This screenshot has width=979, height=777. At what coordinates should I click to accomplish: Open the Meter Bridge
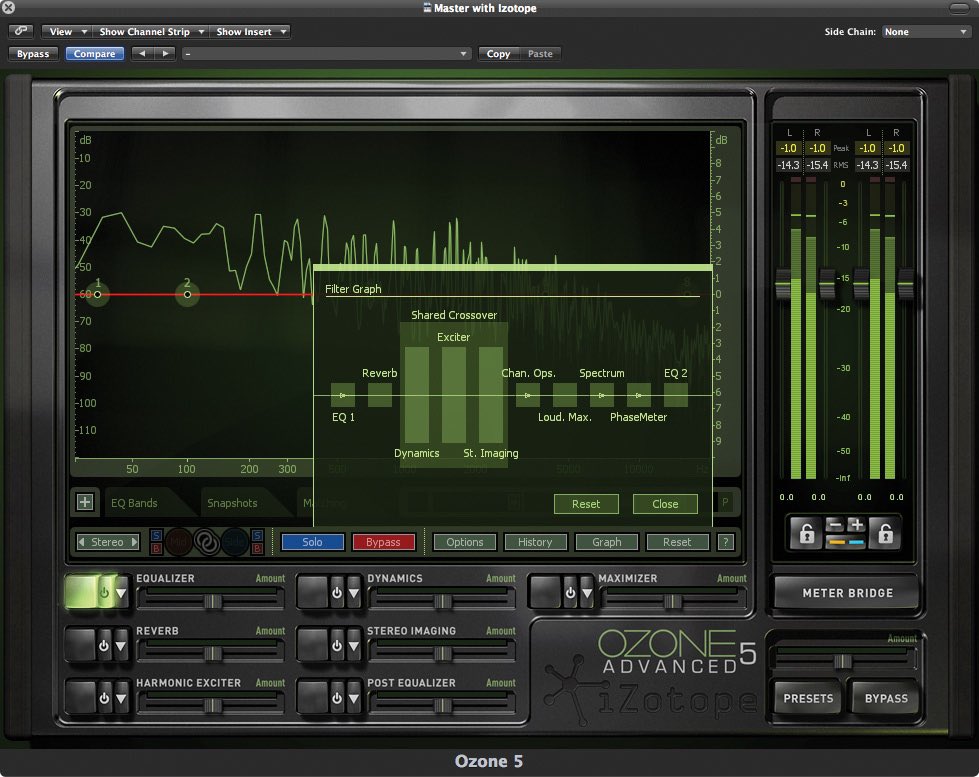point(847,593)
